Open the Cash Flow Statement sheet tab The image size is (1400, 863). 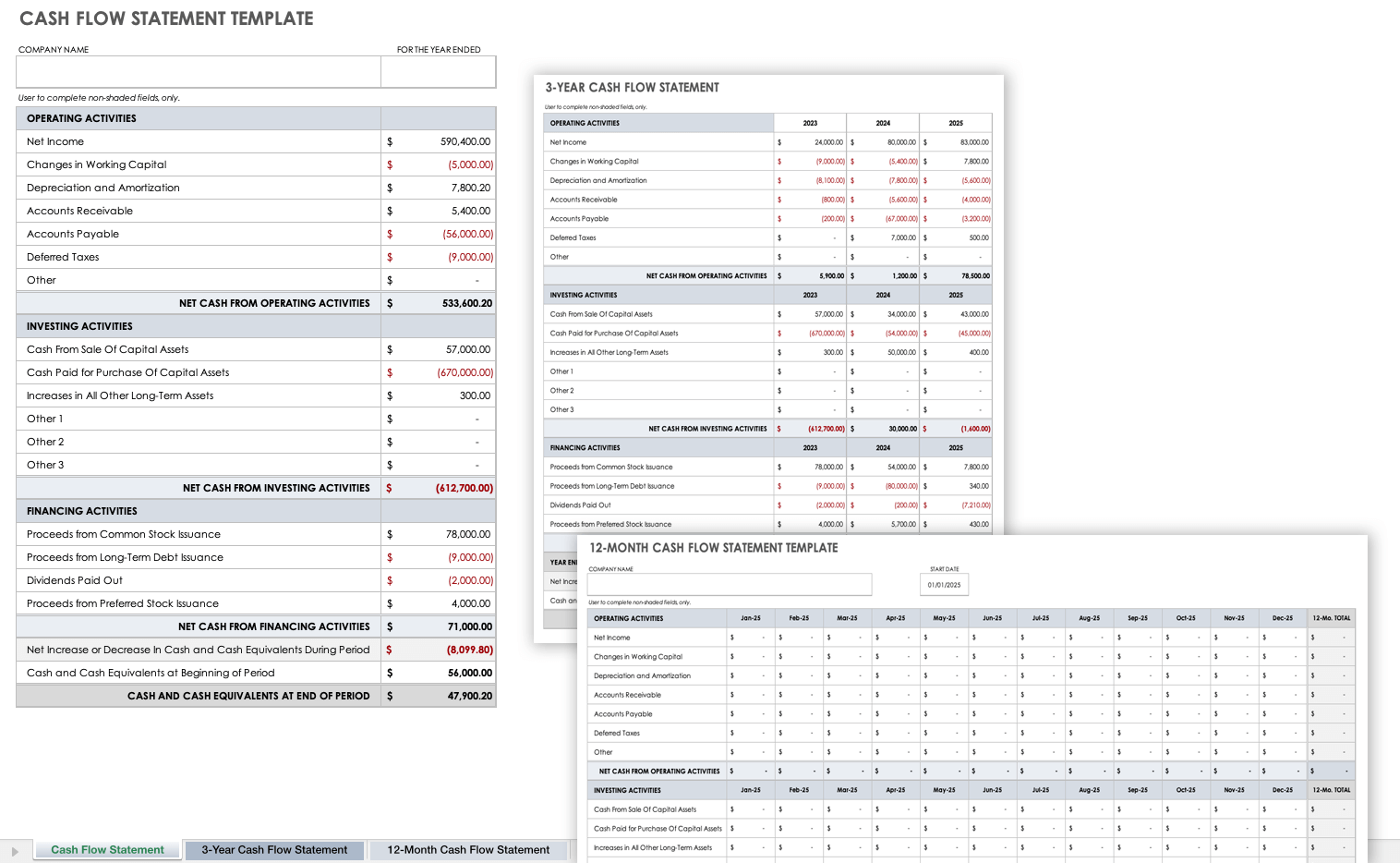pos(107,850)
